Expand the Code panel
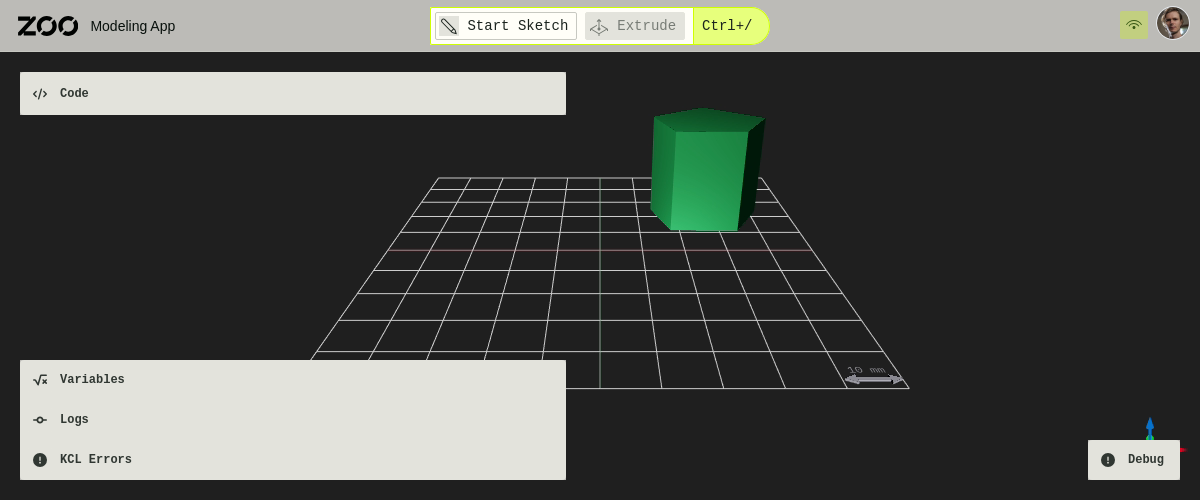Image resolution: width=1200 pixels, height=500 pixels. click(x=293, y=93)
